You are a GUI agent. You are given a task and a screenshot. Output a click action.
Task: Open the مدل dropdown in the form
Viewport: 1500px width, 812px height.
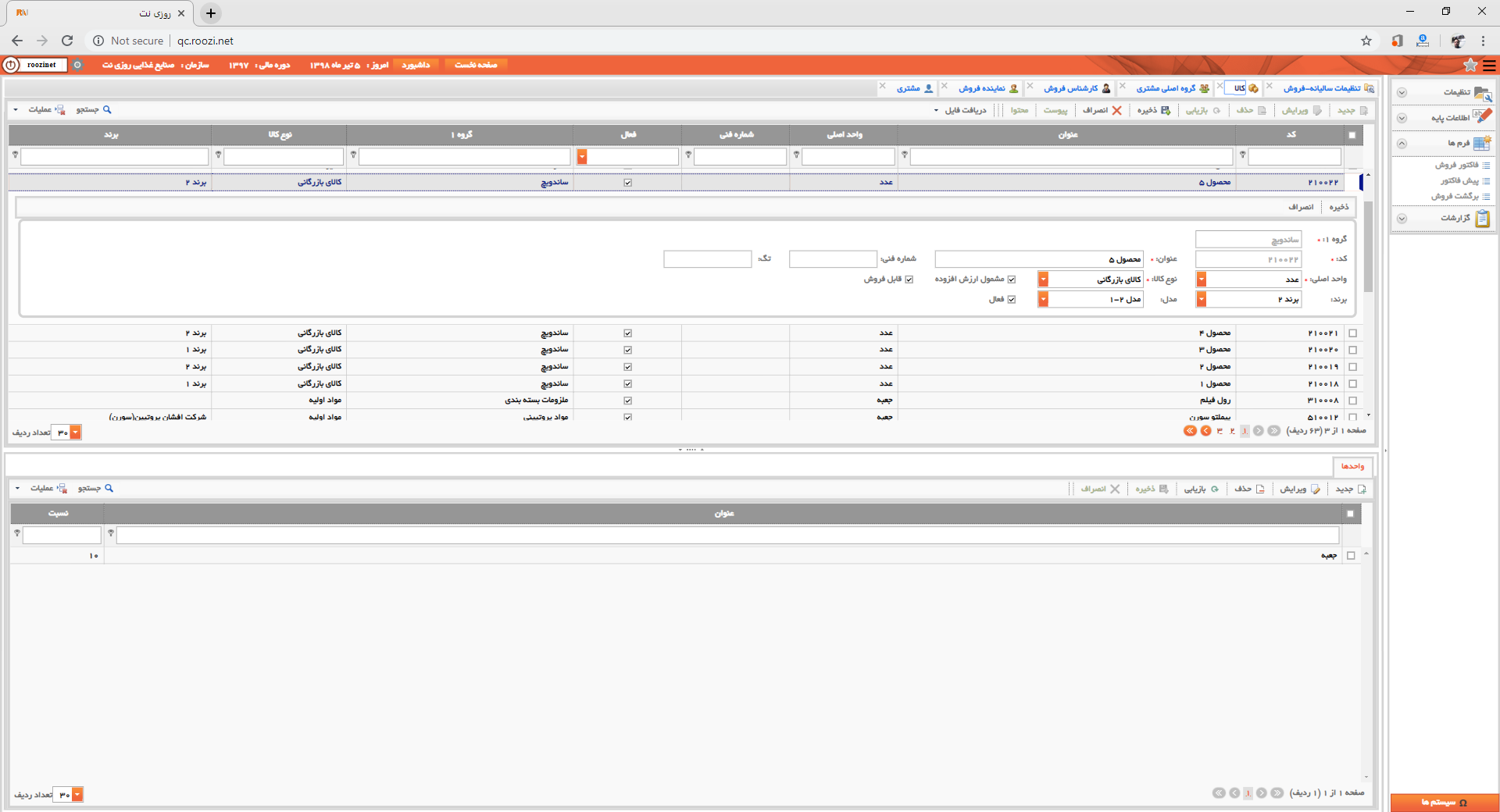point(1043,300)
